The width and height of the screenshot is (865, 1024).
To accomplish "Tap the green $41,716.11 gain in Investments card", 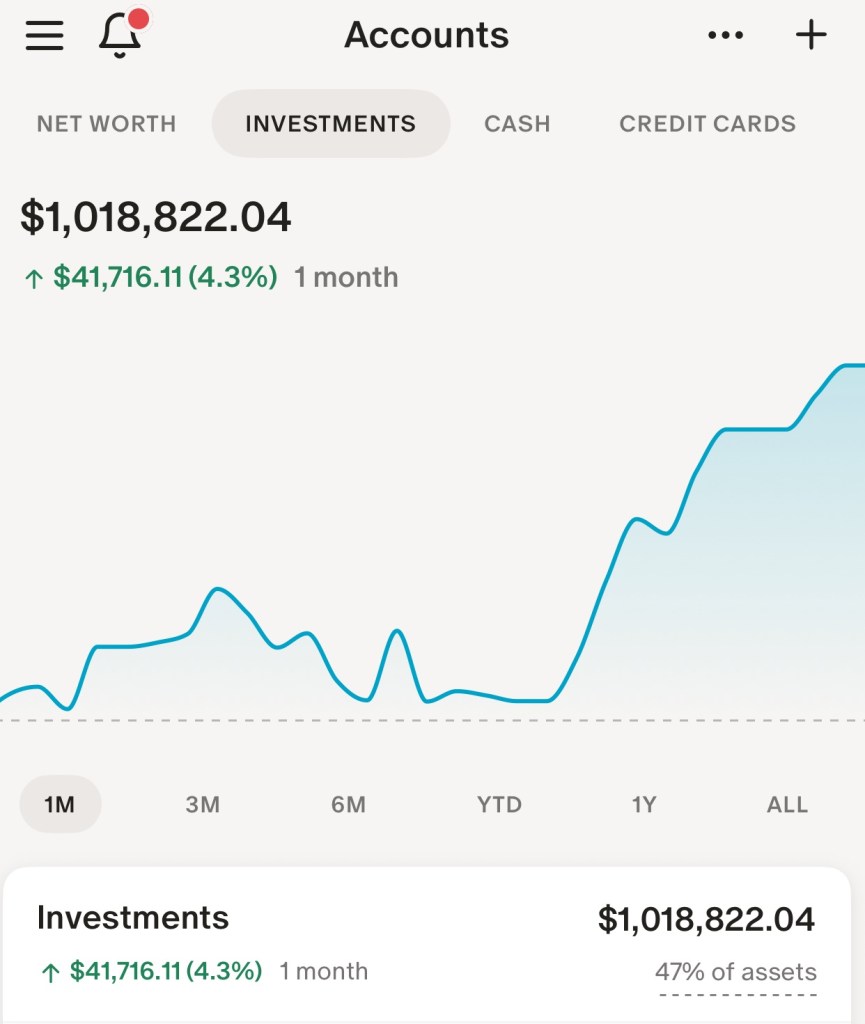I will [x=165, y=971].
